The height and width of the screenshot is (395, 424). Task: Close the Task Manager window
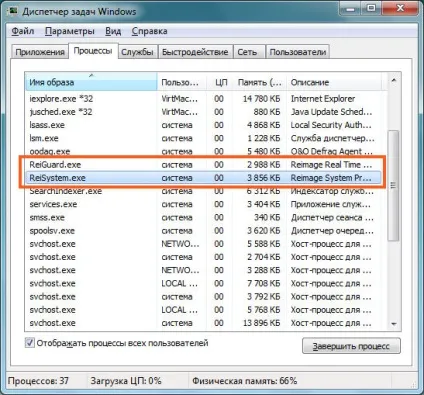(x=401, y=8)
